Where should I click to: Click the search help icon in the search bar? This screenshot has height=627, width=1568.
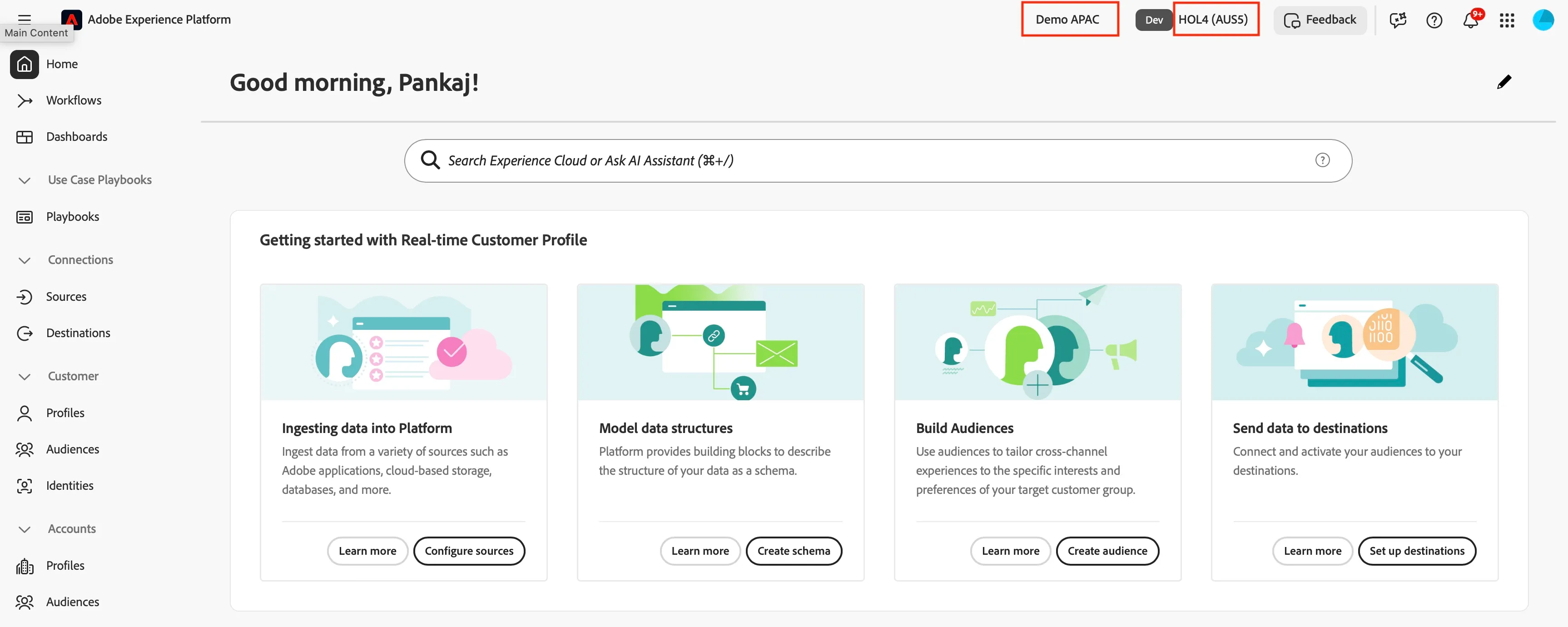click(x=1322, y=160)
